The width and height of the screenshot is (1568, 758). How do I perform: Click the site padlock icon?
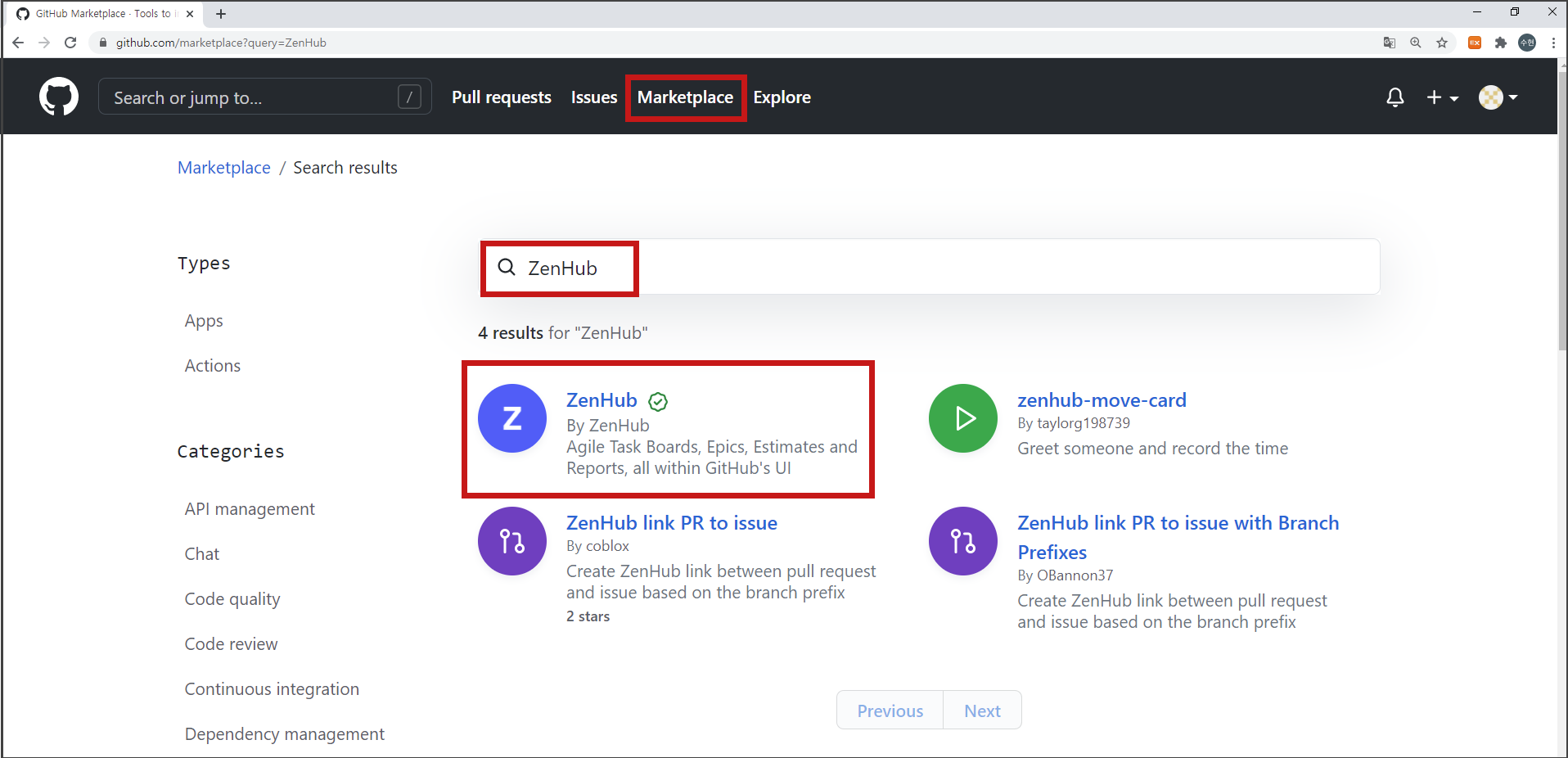tap(102, 43)
